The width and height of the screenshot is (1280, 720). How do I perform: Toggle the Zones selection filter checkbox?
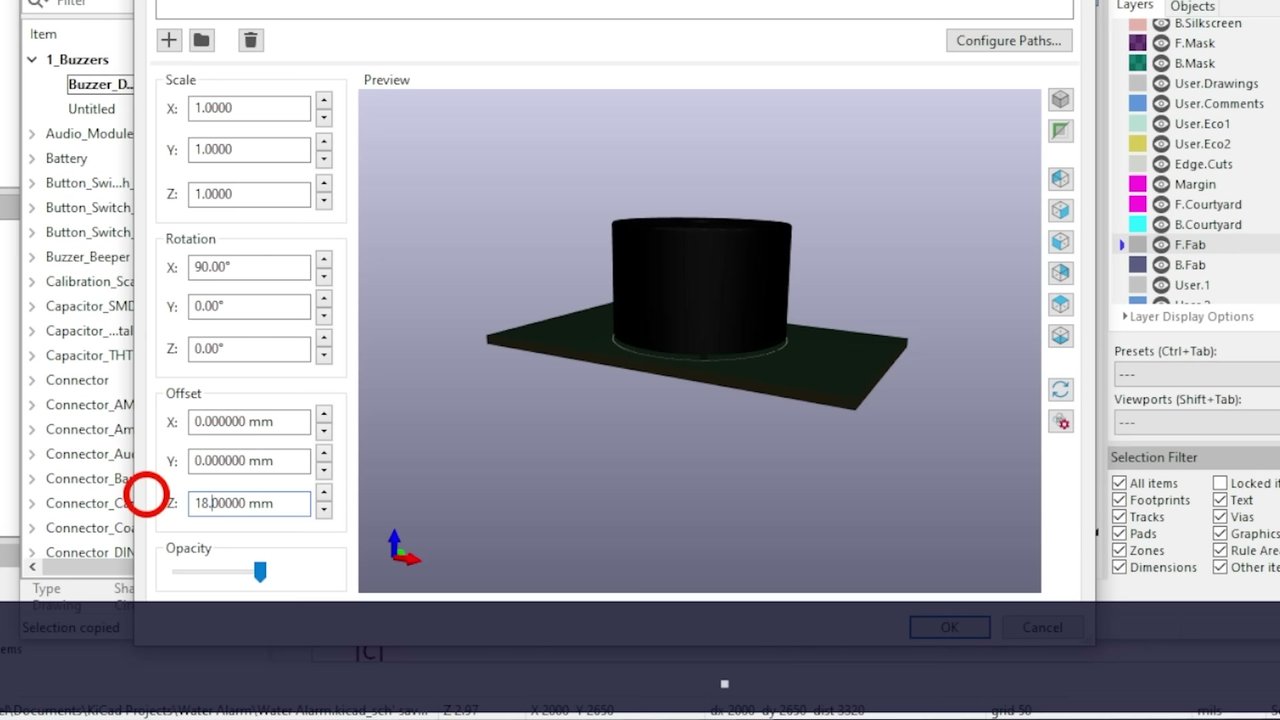pyautogui.click(x=1119, y=550)
